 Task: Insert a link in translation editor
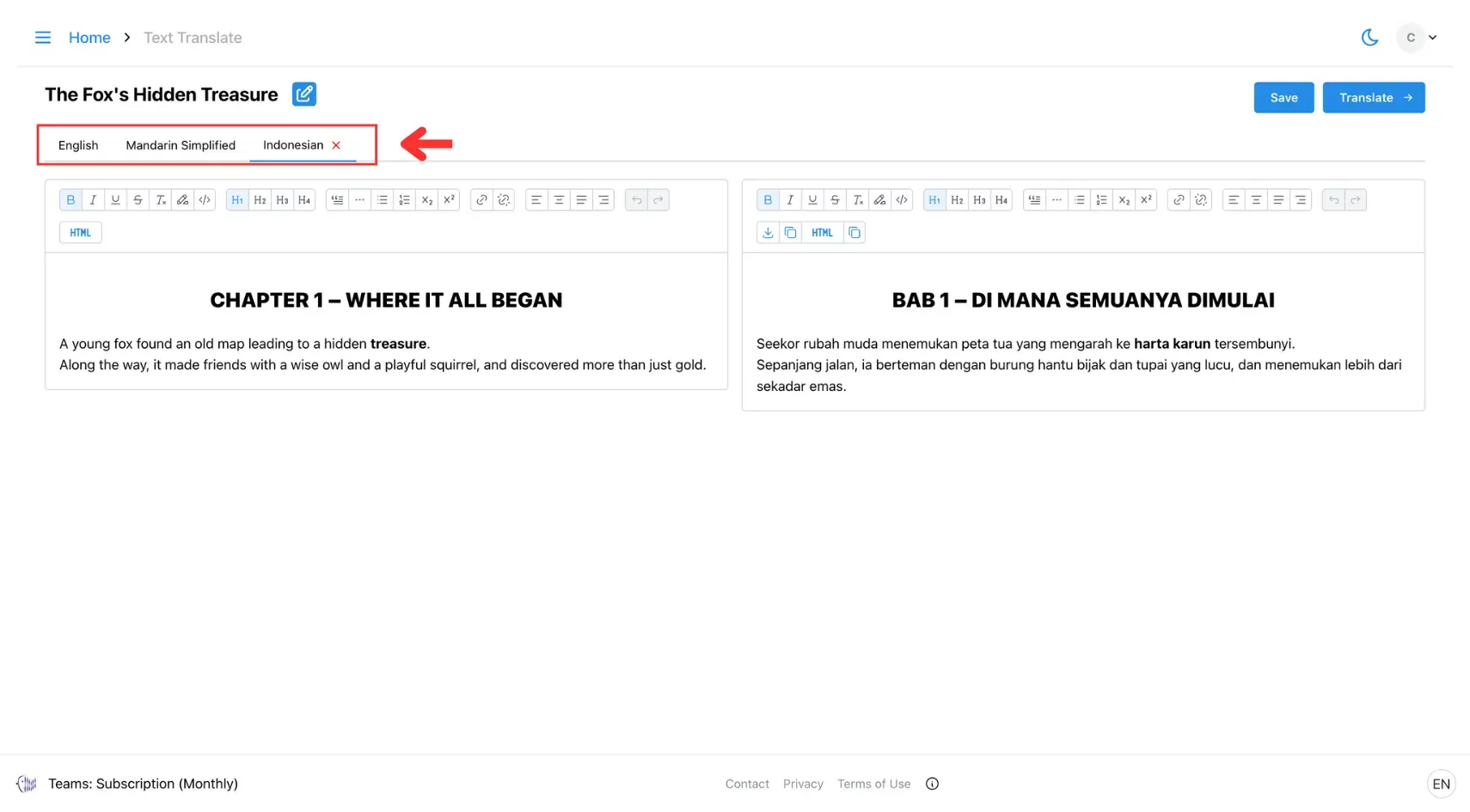1179,200
